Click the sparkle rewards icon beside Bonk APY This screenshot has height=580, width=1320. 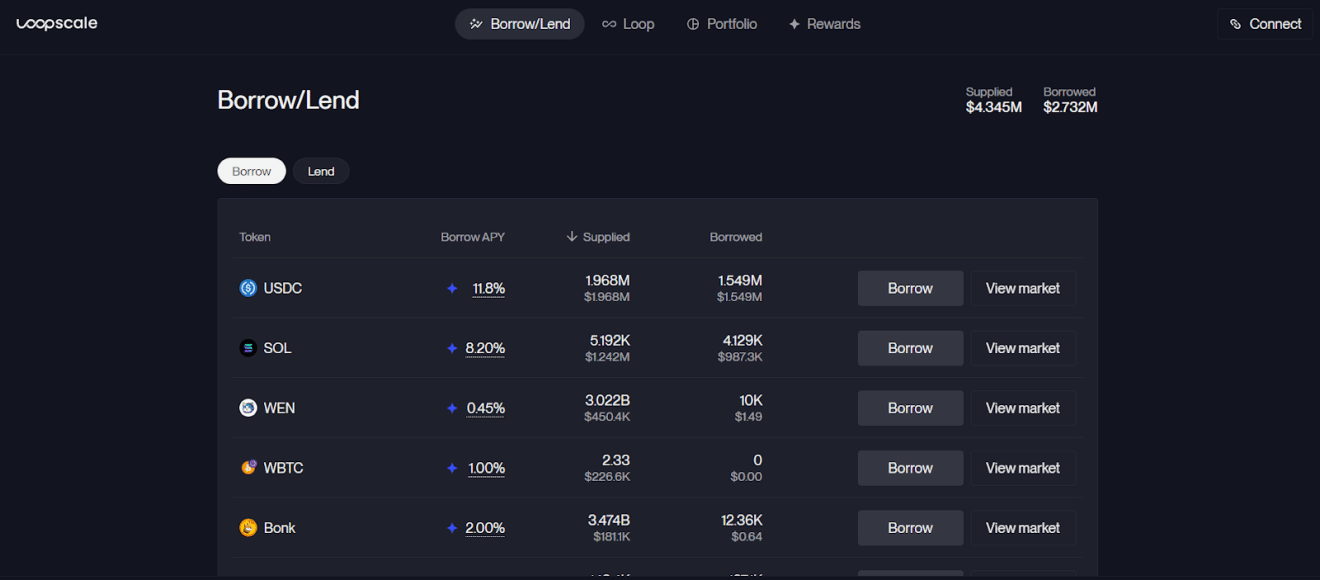pyautogui.click(x=452, y=528)
